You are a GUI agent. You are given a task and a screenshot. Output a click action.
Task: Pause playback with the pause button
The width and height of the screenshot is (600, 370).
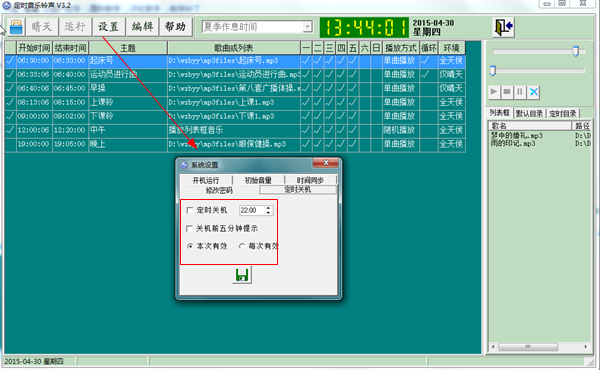click(x=520, y=92)
